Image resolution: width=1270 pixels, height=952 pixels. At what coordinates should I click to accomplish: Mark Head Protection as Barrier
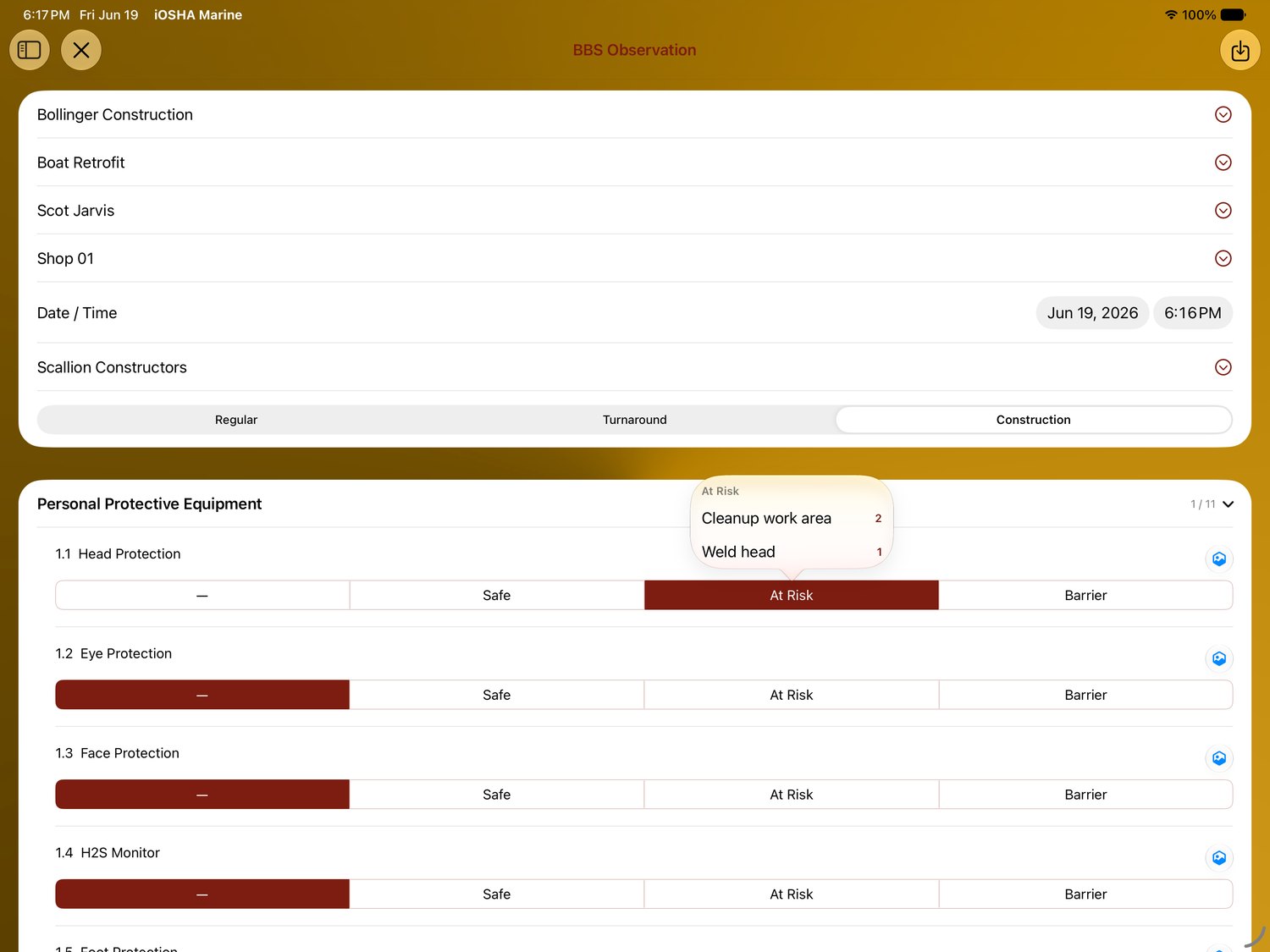tap(1085, 595)
